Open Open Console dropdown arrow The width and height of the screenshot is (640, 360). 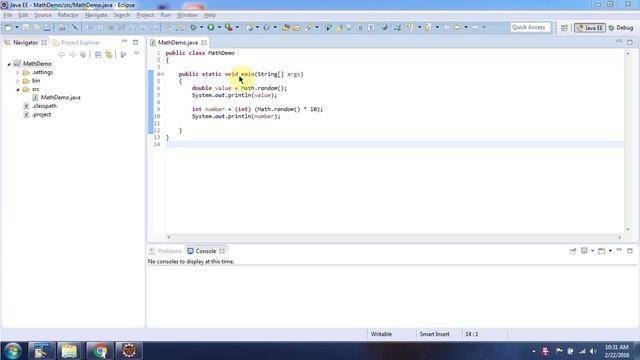point(610,251)
